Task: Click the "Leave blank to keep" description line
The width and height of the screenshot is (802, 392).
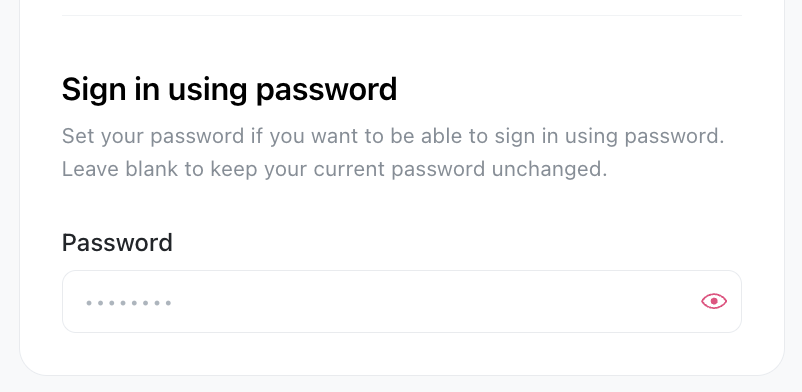Action: (x=335, y=169)
